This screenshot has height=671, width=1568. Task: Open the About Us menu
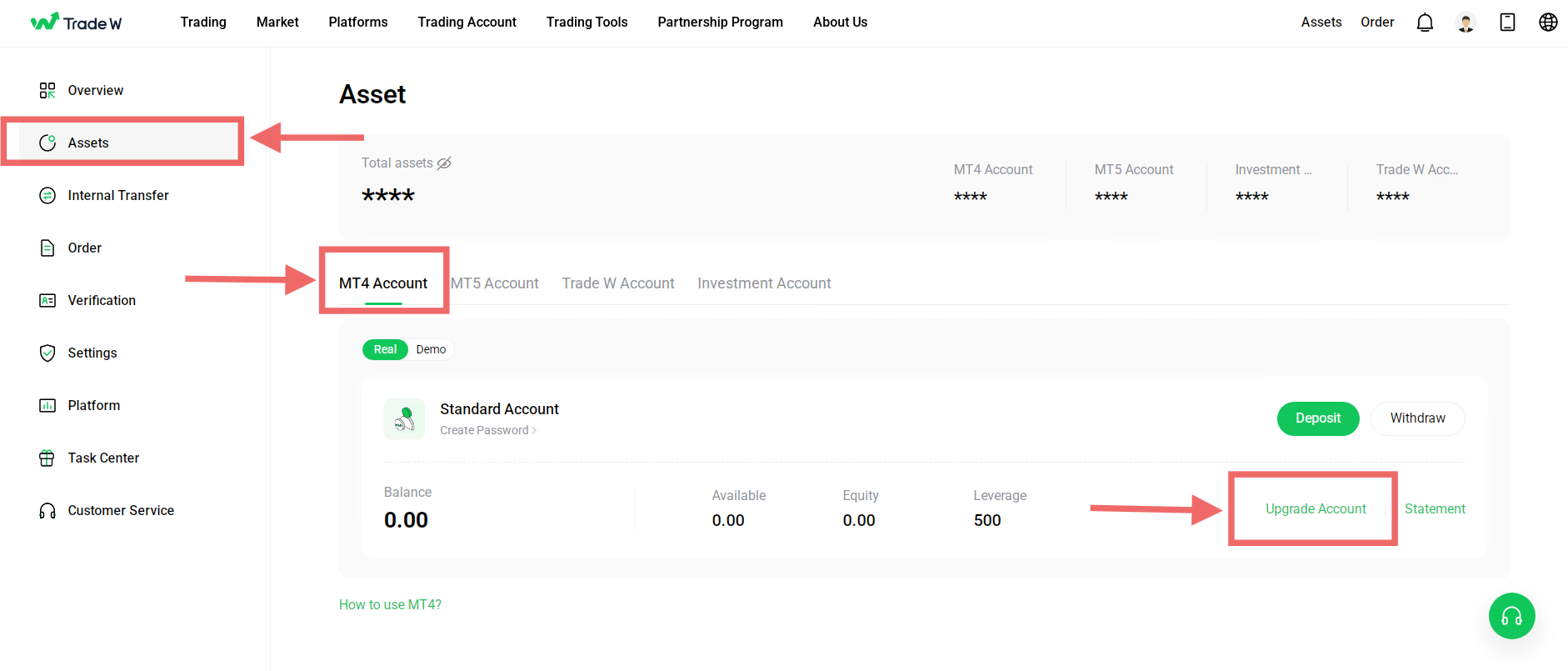[840, 23]
